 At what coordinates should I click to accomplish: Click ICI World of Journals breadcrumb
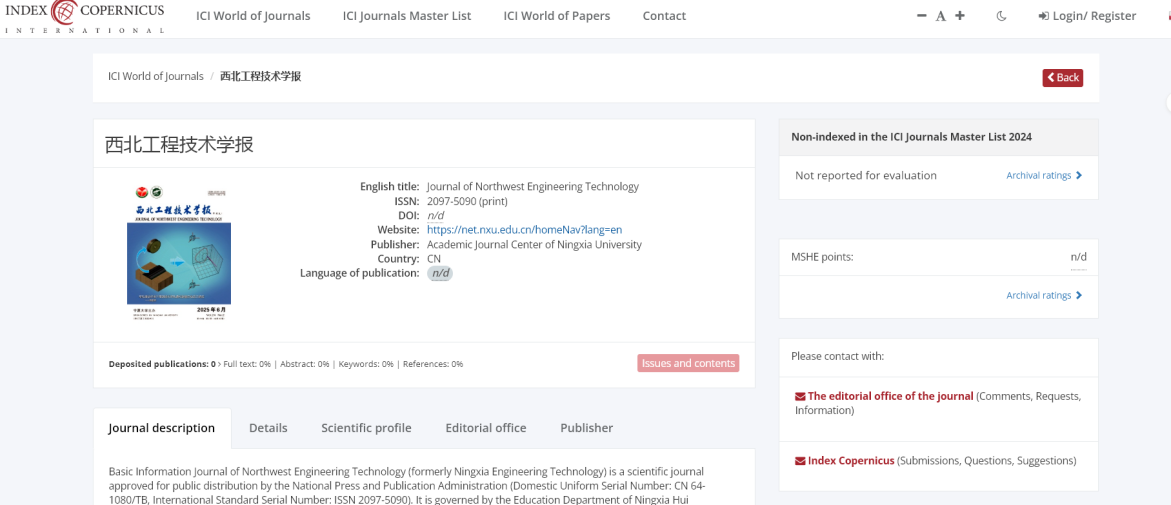[x=155, y=77]
